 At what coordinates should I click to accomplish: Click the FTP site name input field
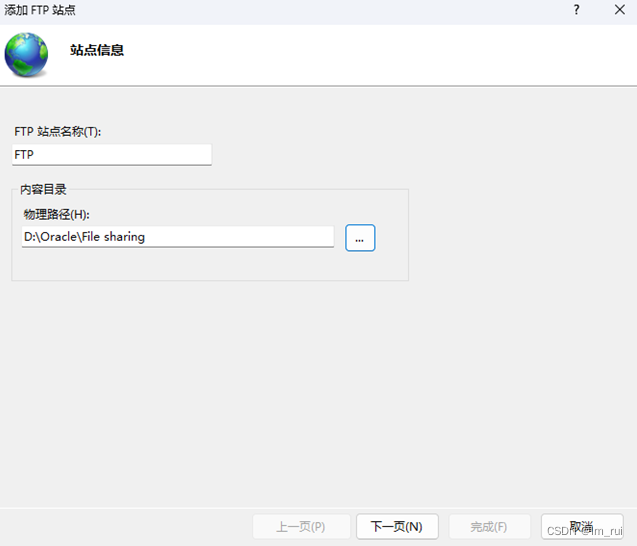click(x=112, y=154)
